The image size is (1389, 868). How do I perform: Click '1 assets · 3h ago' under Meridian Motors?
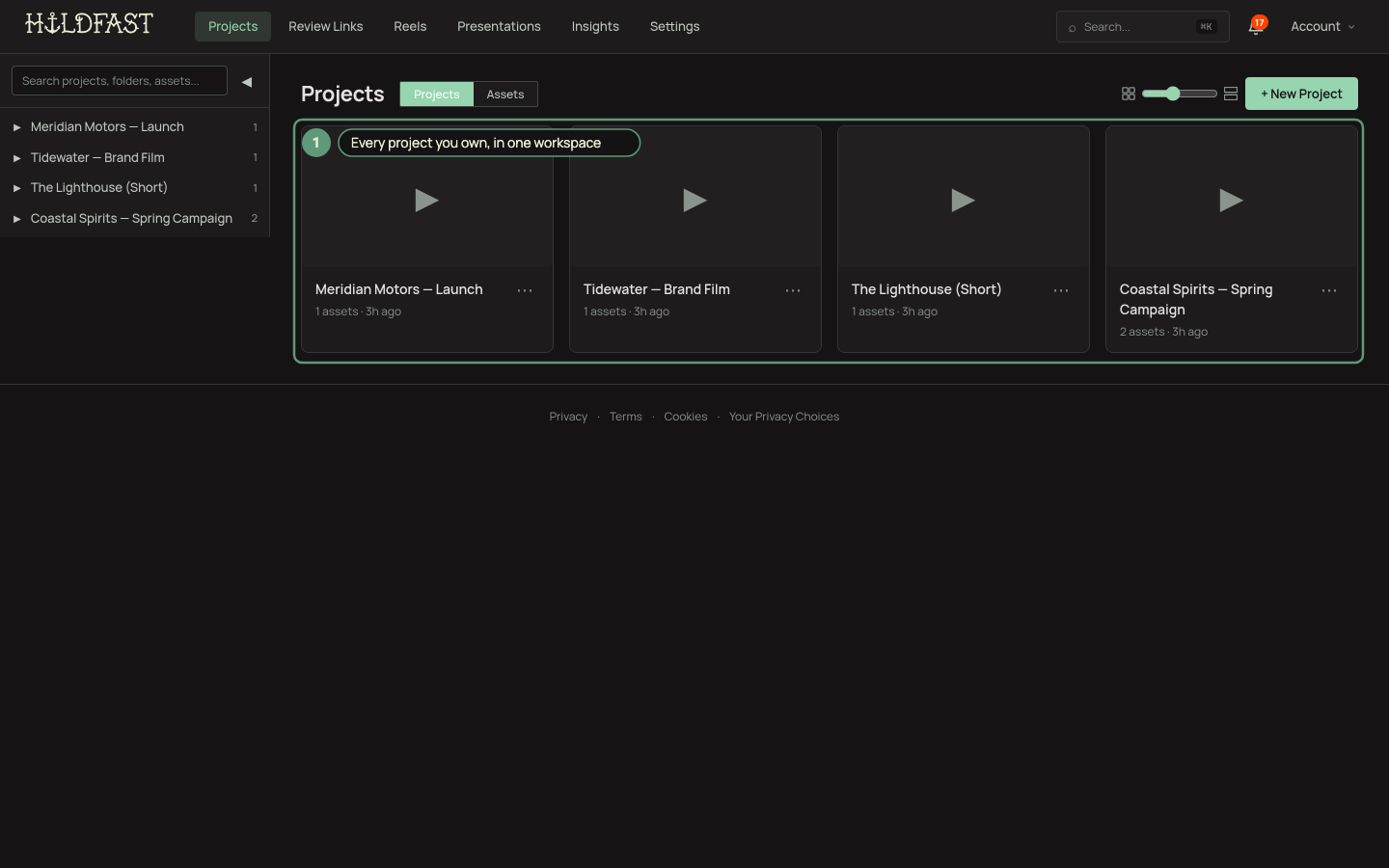point(358,312)
